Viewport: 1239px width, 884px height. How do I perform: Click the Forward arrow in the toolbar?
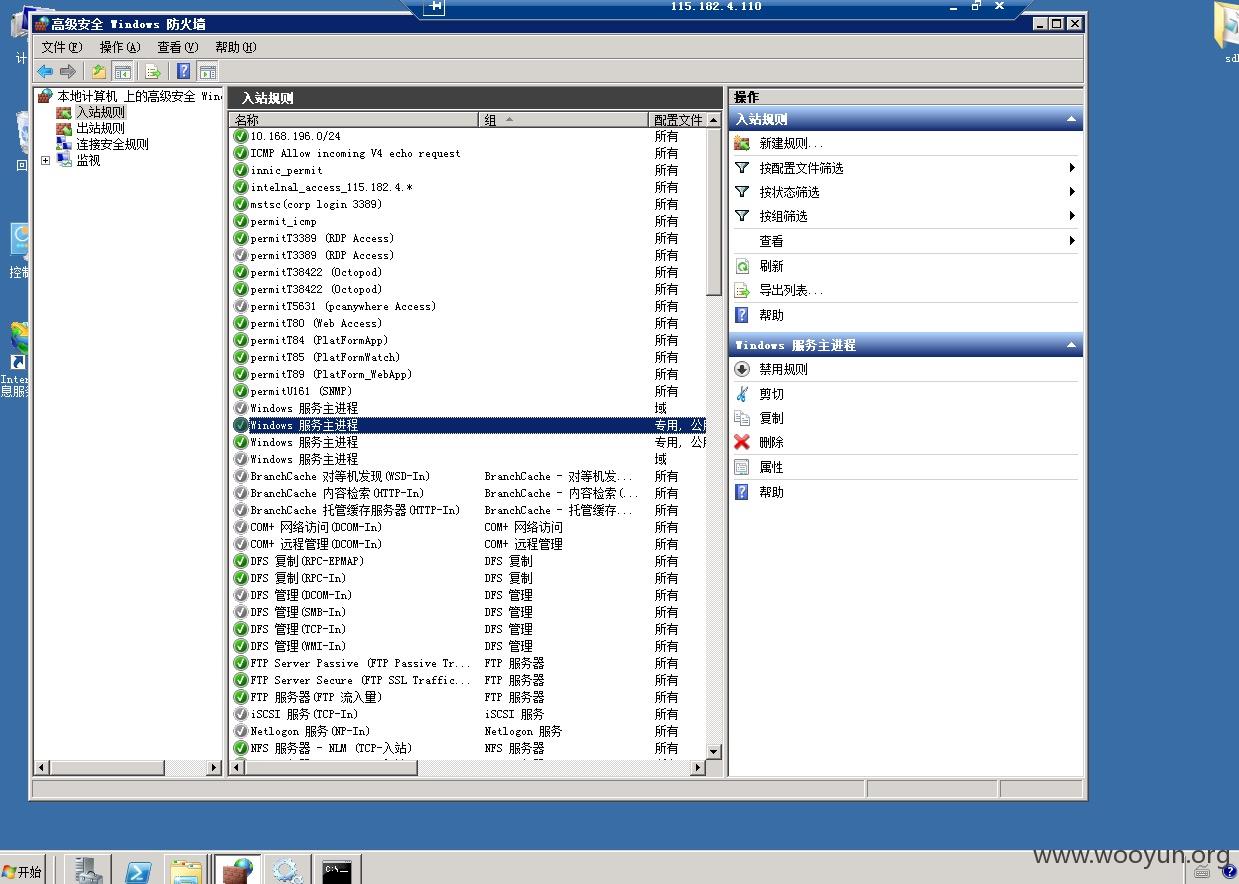tap(68, 71)
